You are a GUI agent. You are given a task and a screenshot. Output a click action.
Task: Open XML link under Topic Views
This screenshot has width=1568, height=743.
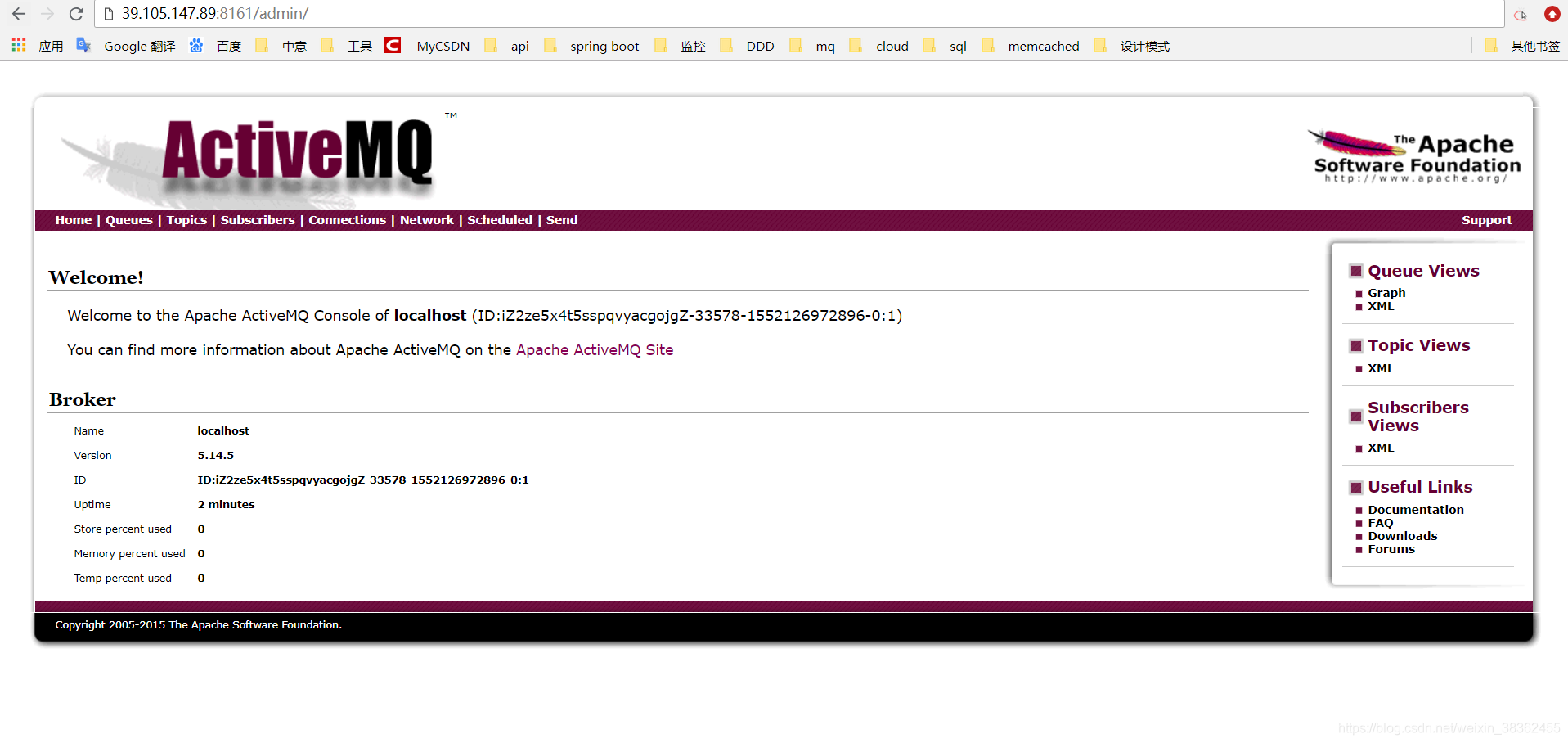point(1381,368)
